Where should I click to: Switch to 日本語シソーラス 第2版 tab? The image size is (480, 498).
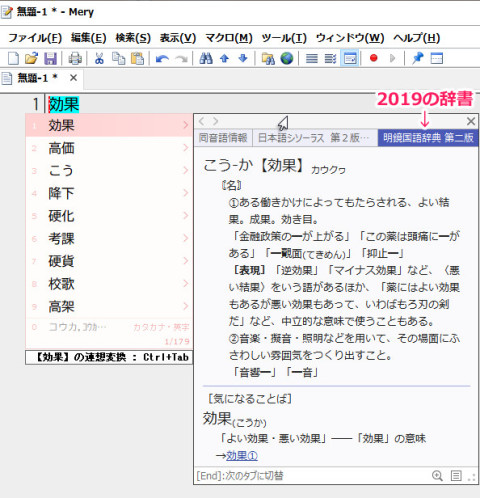(x=315, y=138)
